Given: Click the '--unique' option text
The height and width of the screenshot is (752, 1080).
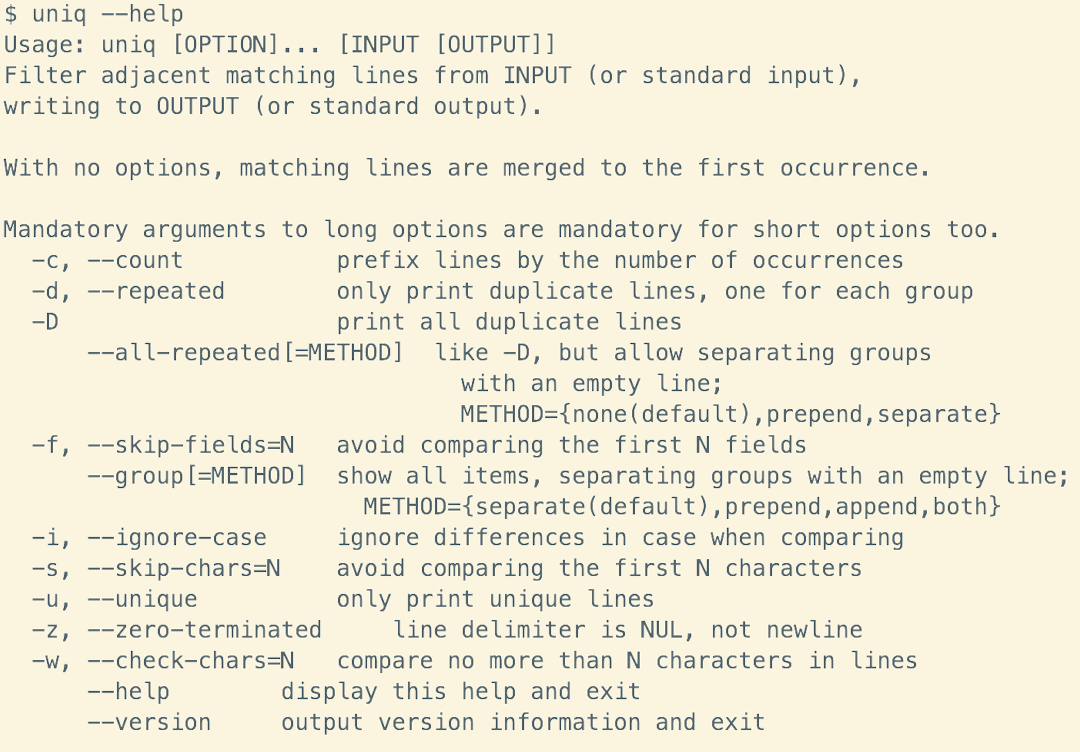Looking at the screenshot, I should coord(142,600).
